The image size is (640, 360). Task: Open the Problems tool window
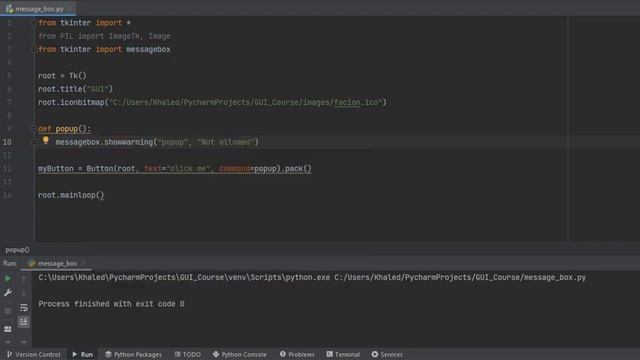(297, 354)
